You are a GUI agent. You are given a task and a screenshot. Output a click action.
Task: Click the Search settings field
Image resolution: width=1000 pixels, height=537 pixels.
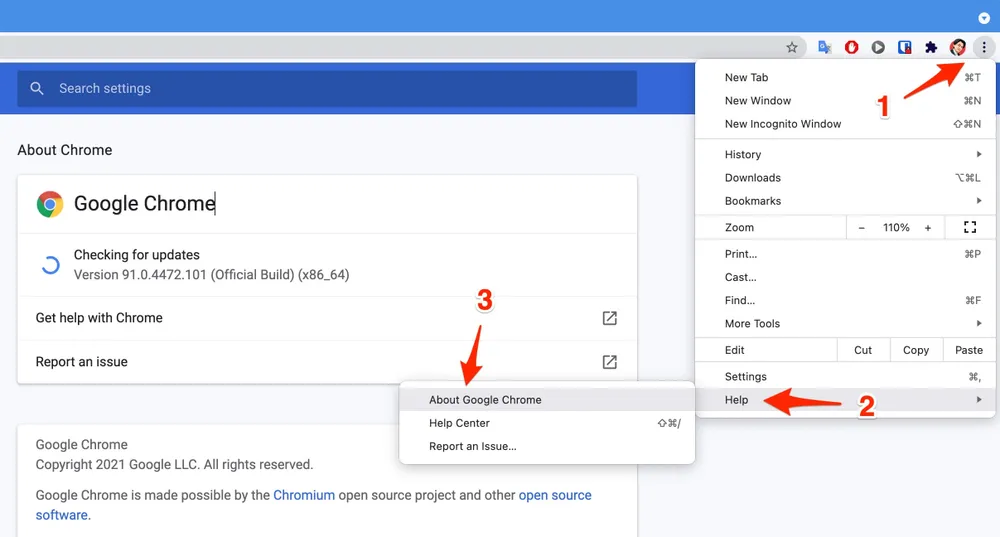[x=327, y=89]
